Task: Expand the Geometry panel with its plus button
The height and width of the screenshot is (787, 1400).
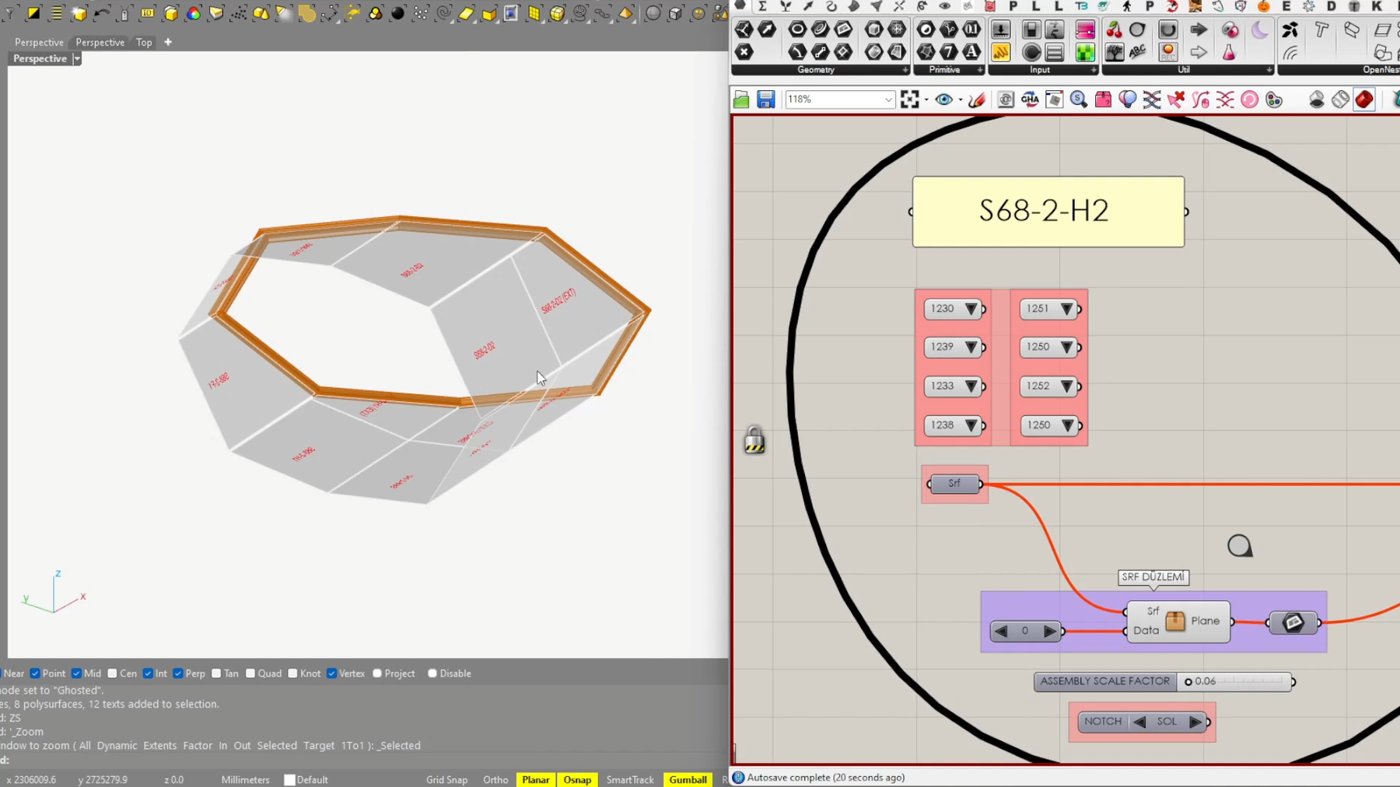Action: [905, 70]
